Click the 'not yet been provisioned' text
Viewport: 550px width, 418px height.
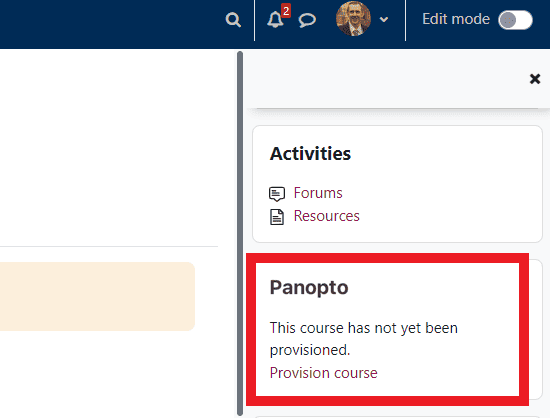(x=364, y=339)
